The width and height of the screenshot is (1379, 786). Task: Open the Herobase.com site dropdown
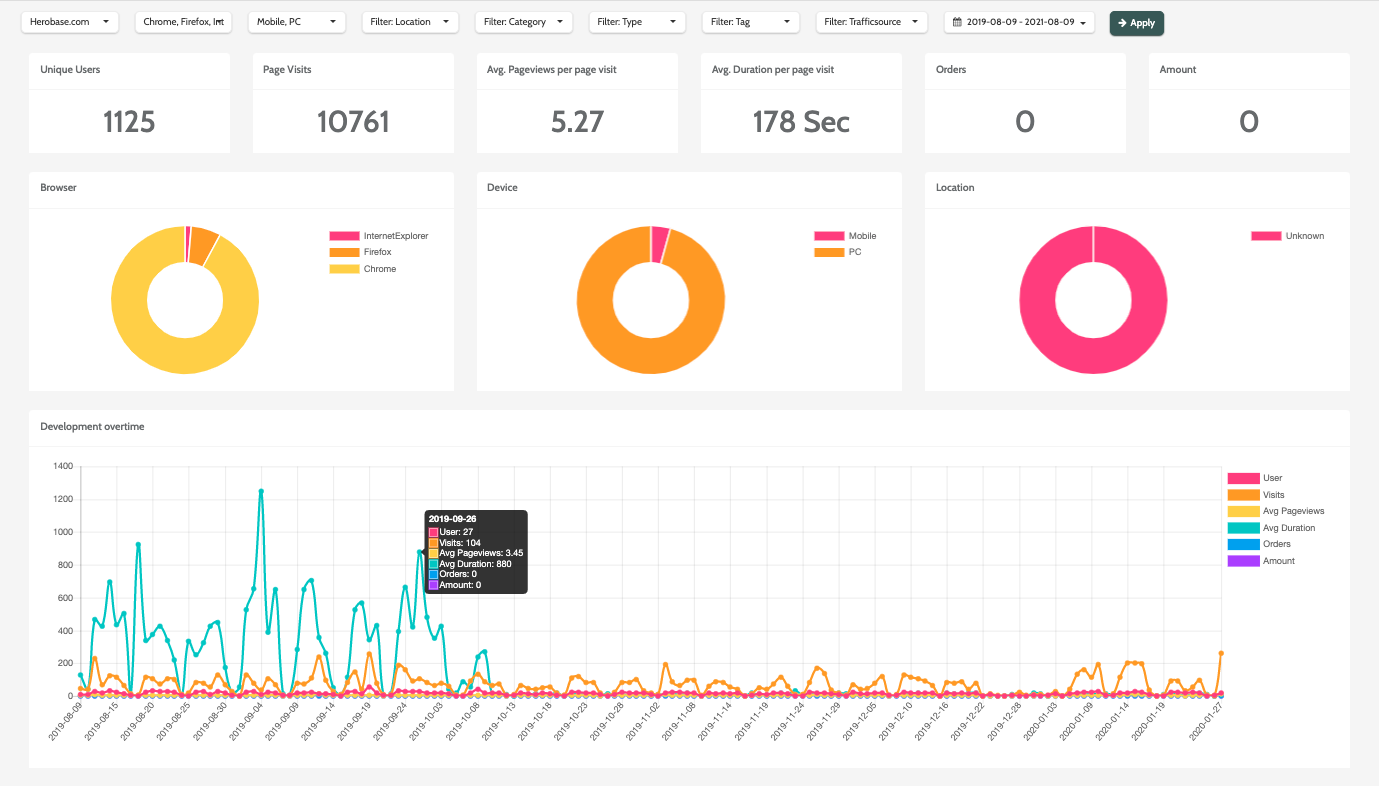(69, 22)
